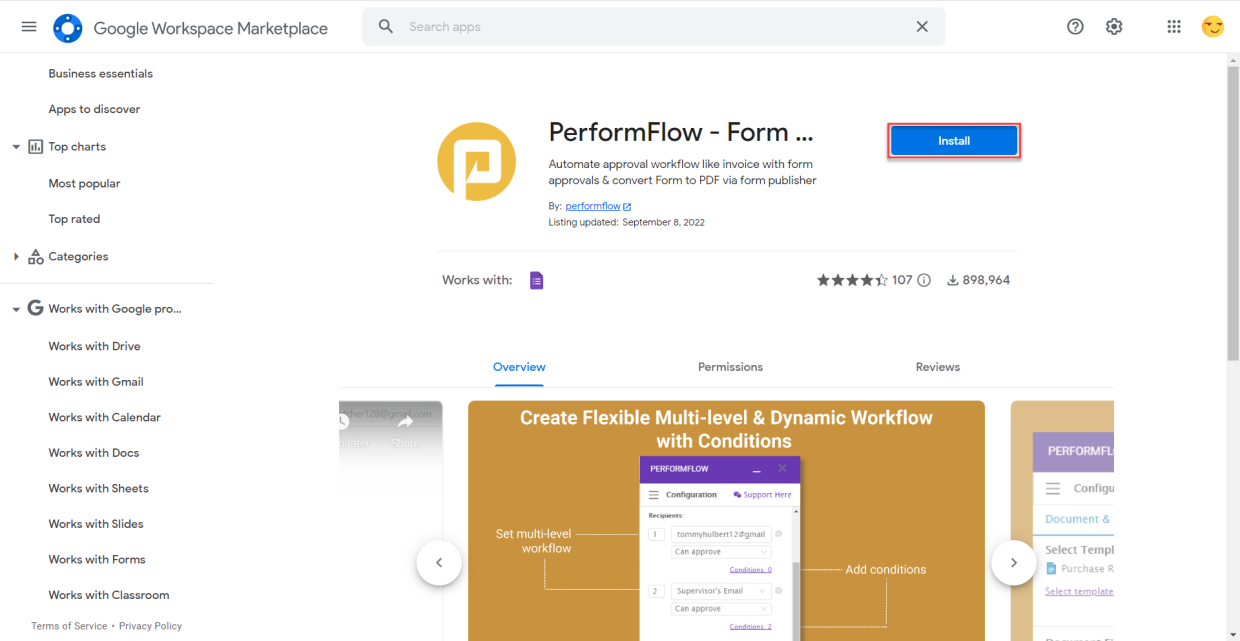Advance the screenshot carousel with right arrow
Screen dimensions: 1240x641
(x=1013, y=563)
